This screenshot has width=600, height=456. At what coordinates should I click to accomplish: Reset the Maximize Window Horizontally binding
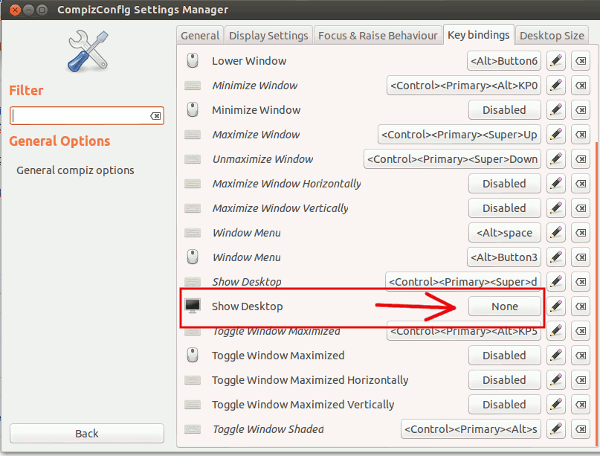[580, 184]
